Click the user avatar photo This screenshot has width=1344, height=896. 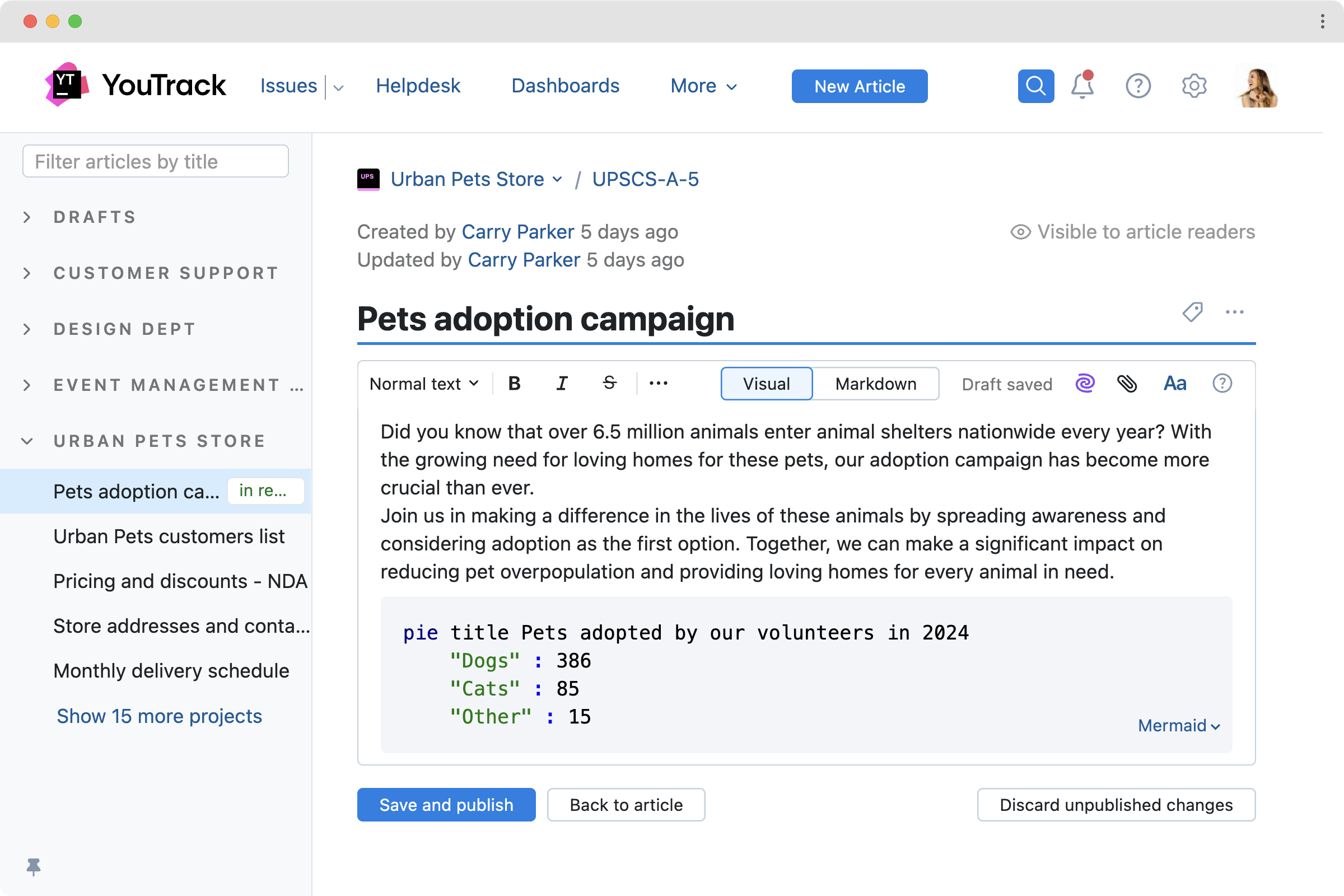click(1257, 86)
